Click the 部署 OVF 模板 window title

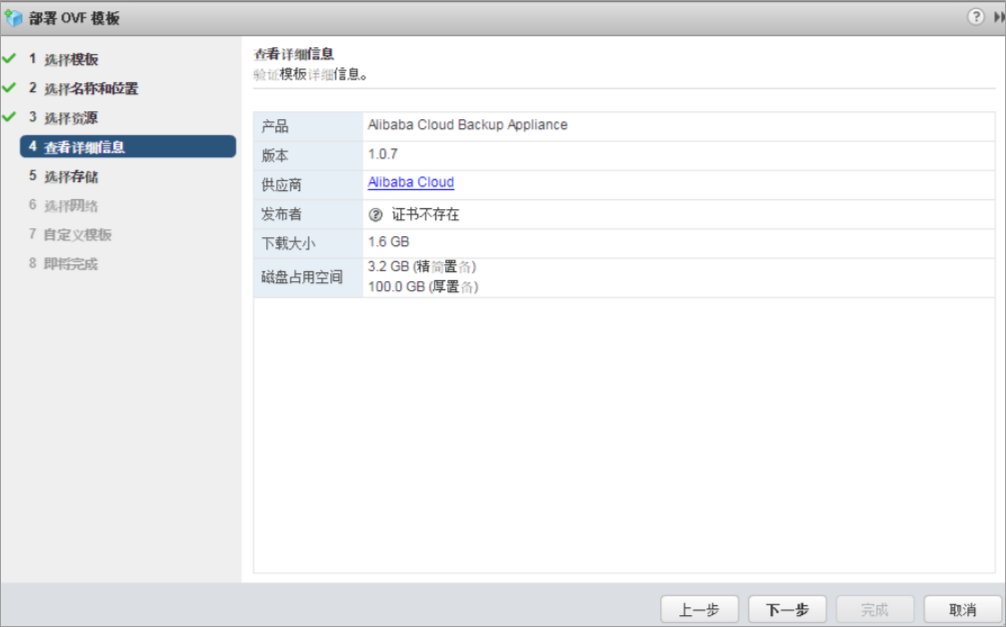(x=74, y=18)
